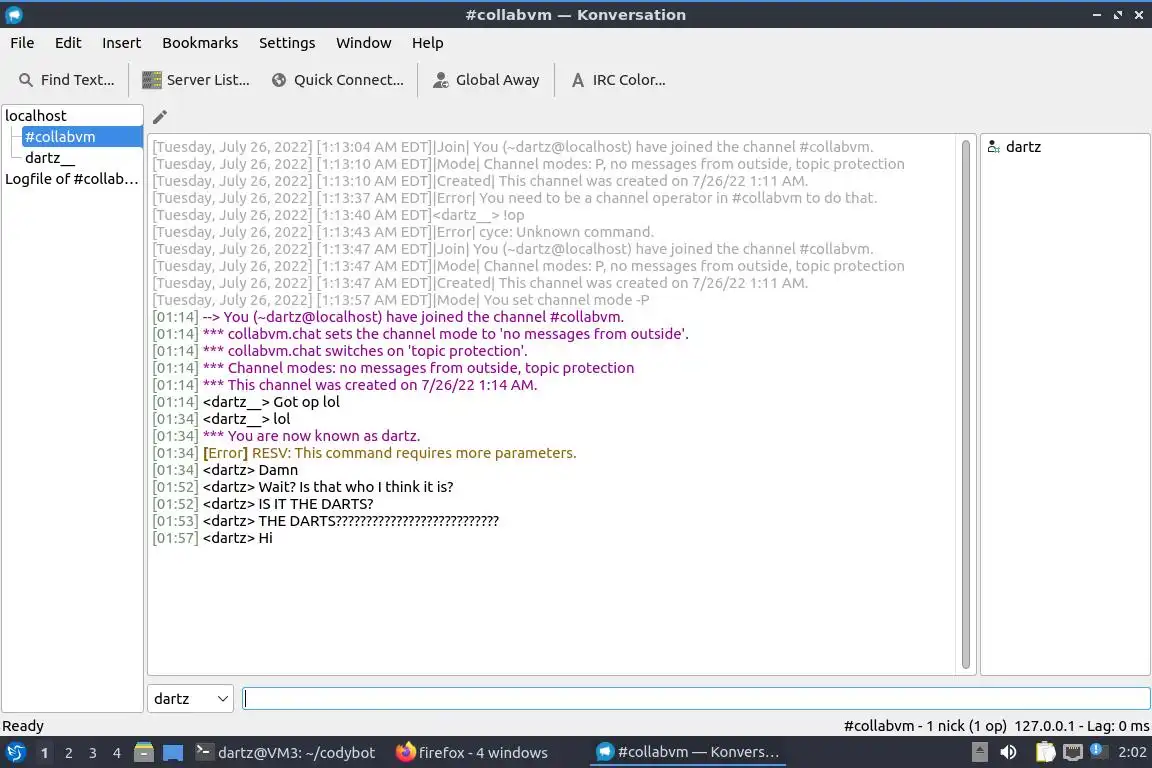Open the Server List dialog

tap(196, 80)
